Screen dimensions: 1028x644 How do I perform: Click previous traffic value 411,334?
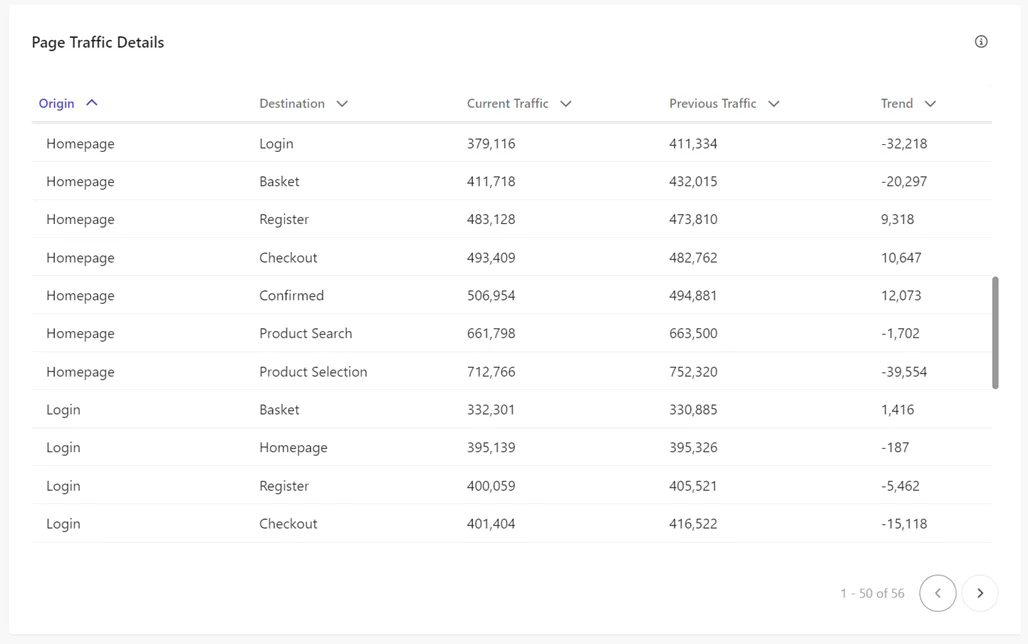(x=693, y=144)
